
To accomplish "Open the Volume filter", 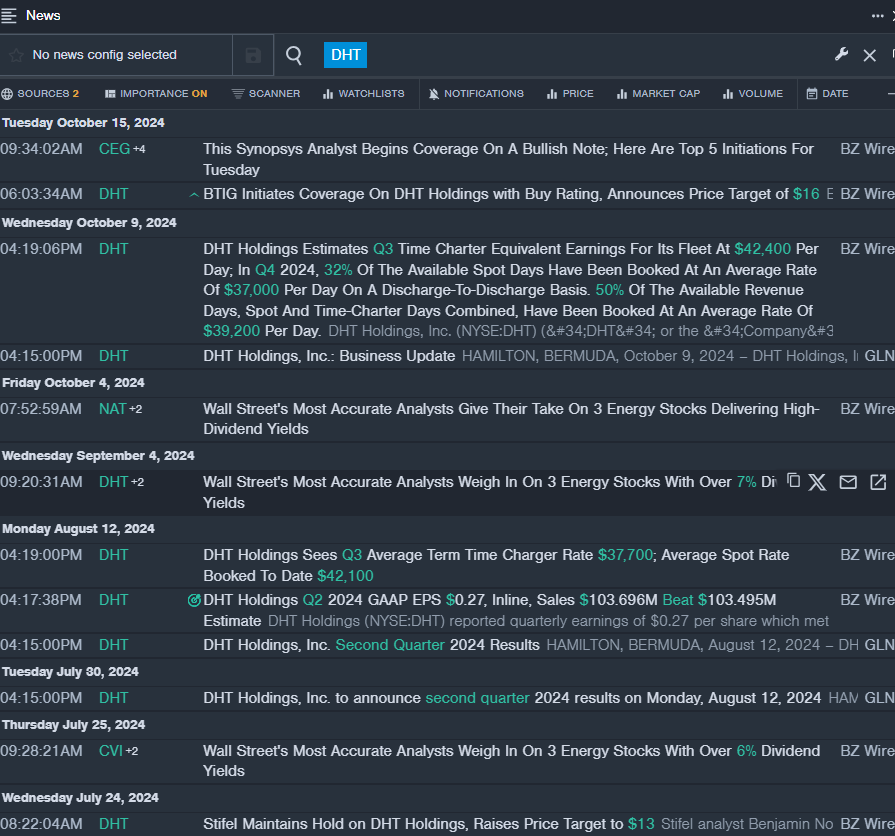I will click(753, 94).
